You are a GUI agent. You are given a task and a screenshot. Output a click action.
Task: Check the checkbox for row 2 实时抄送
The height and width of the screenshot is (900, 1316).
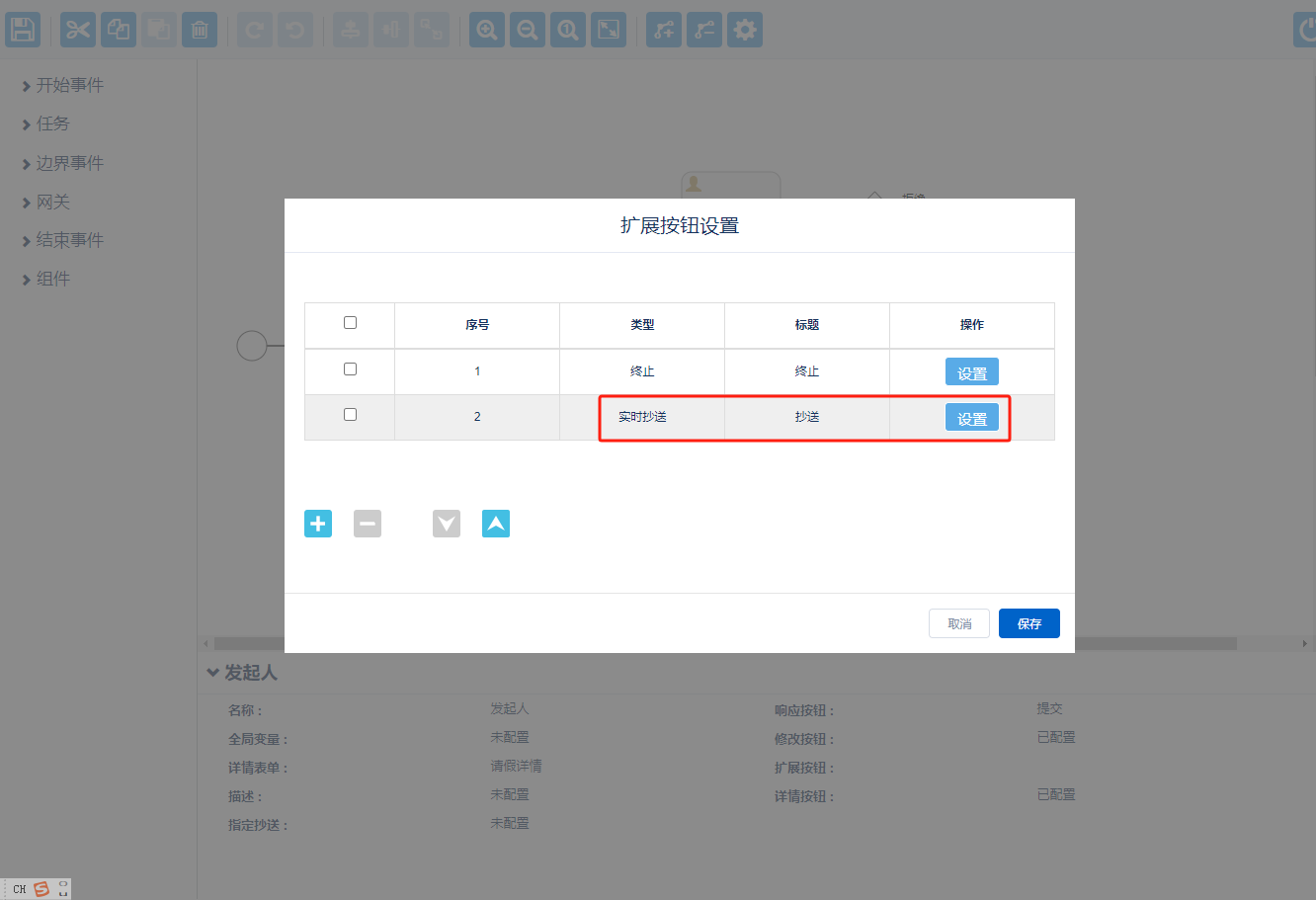(x=350, y=415)
